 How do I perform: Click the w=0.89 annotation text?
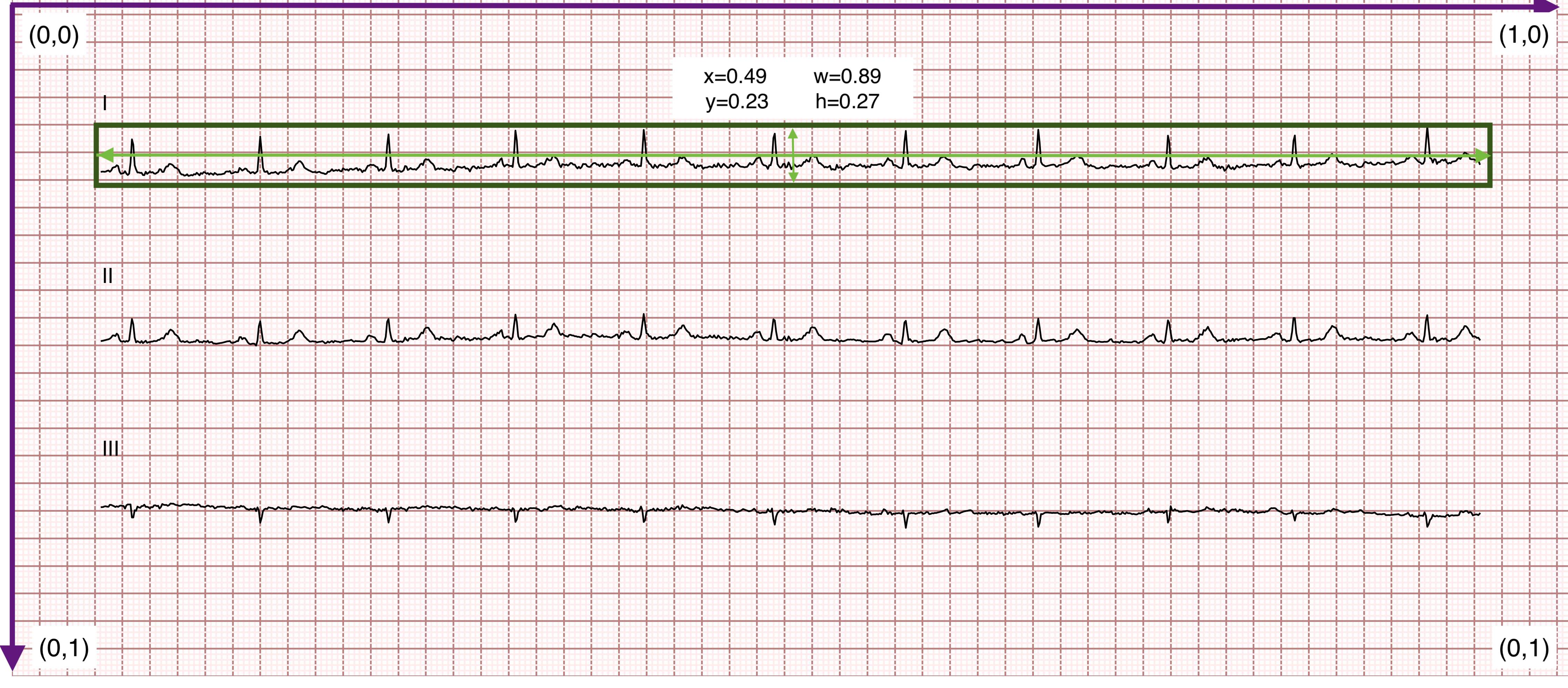tap(847, 76)
